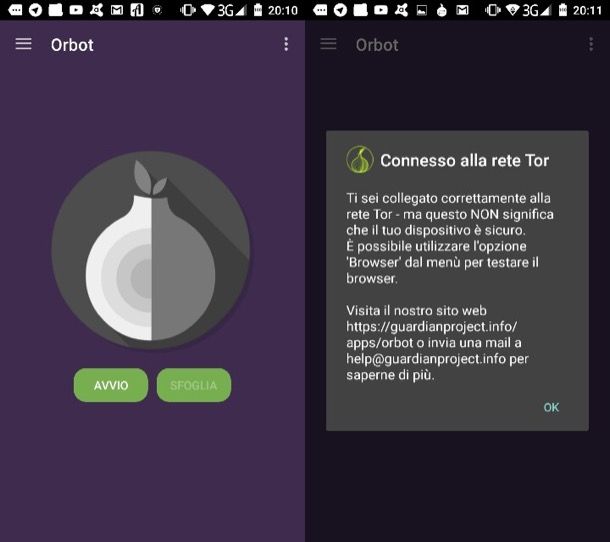Image resolution: width=610 pixels, height=542 pixels.
Task: Confirm the Tor dialog with OK
Action: (x=551, y=407)
